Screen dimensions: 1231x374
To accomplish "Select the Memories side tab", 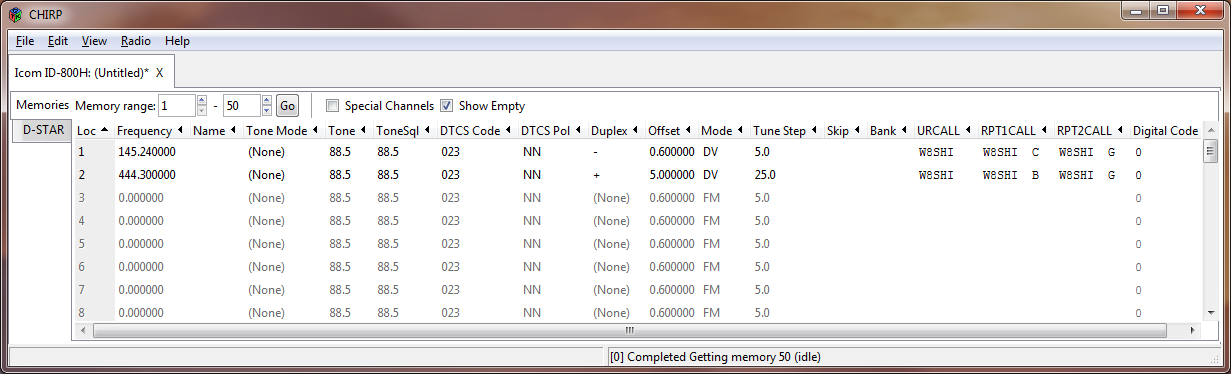I will point(42,105).
